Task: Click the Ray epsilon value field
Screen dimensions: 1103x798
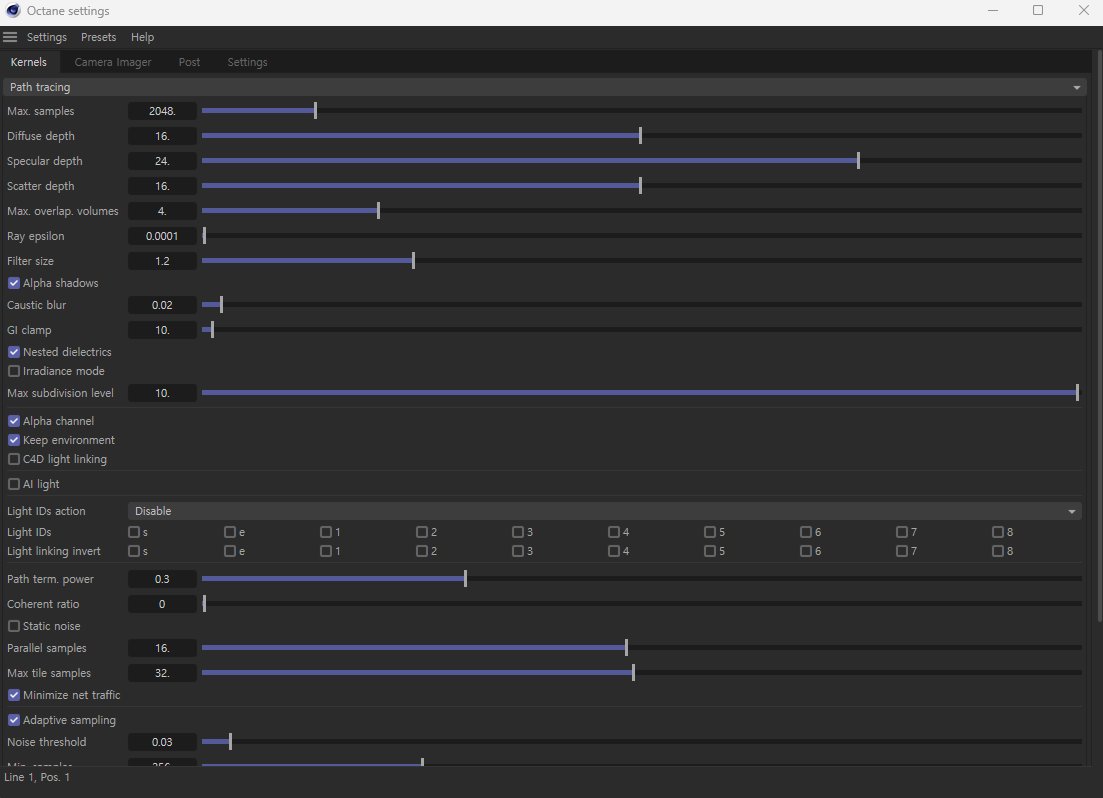Action: (x=162, y=236)
